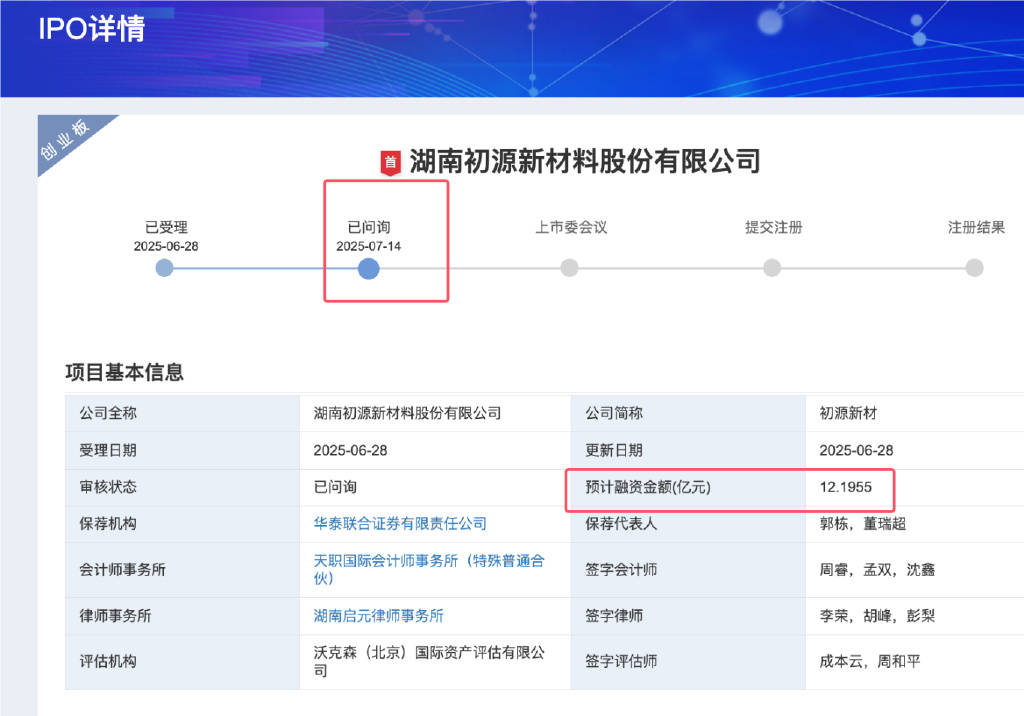Click the 公司全称 value cell text
Image resolution: width=1024 pixels, height=716 pixels.
pos(407,413)
